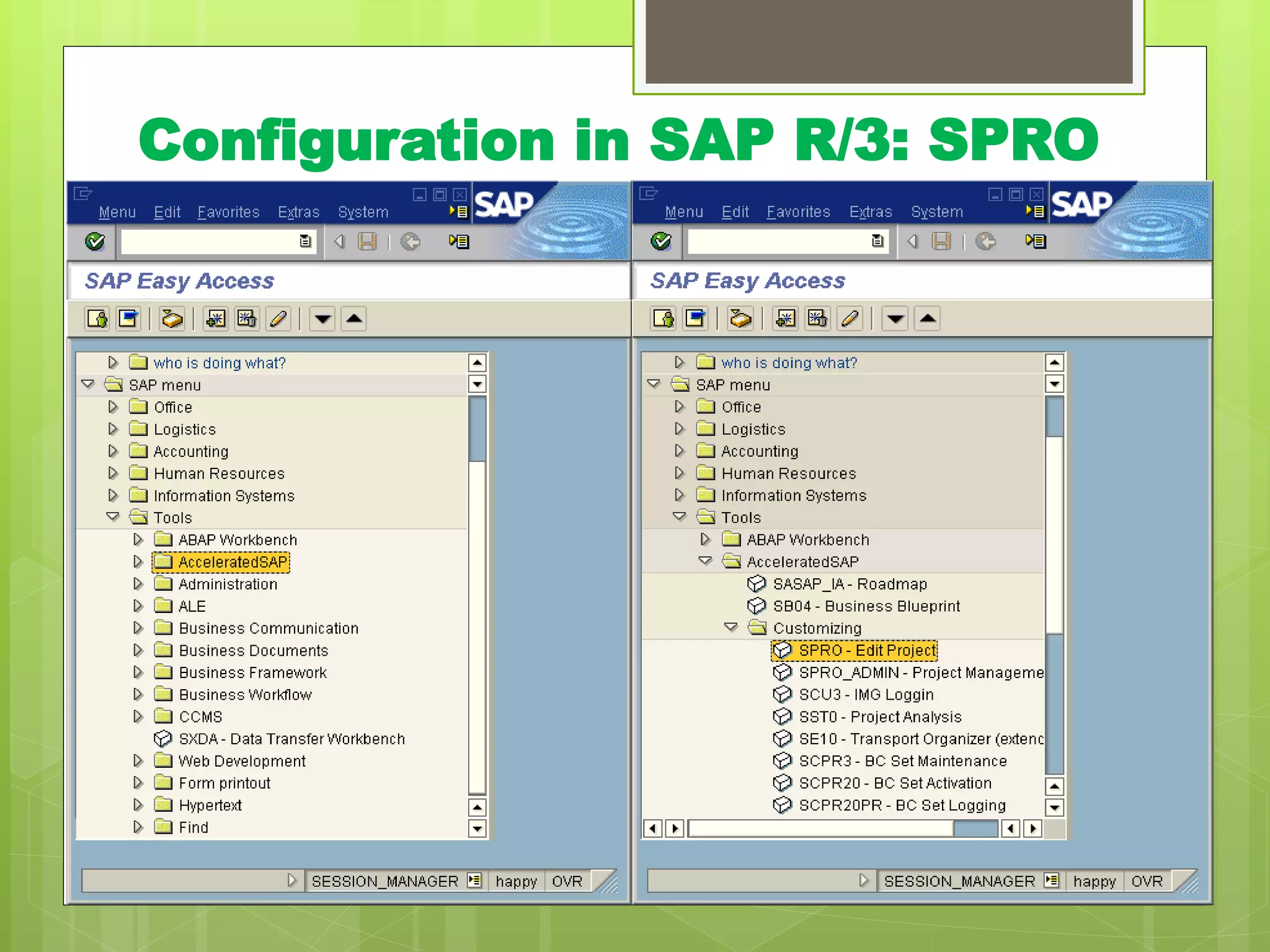Toggle OVR insert mode in right status bar
1270x952 pixels.
(1147, 881)
